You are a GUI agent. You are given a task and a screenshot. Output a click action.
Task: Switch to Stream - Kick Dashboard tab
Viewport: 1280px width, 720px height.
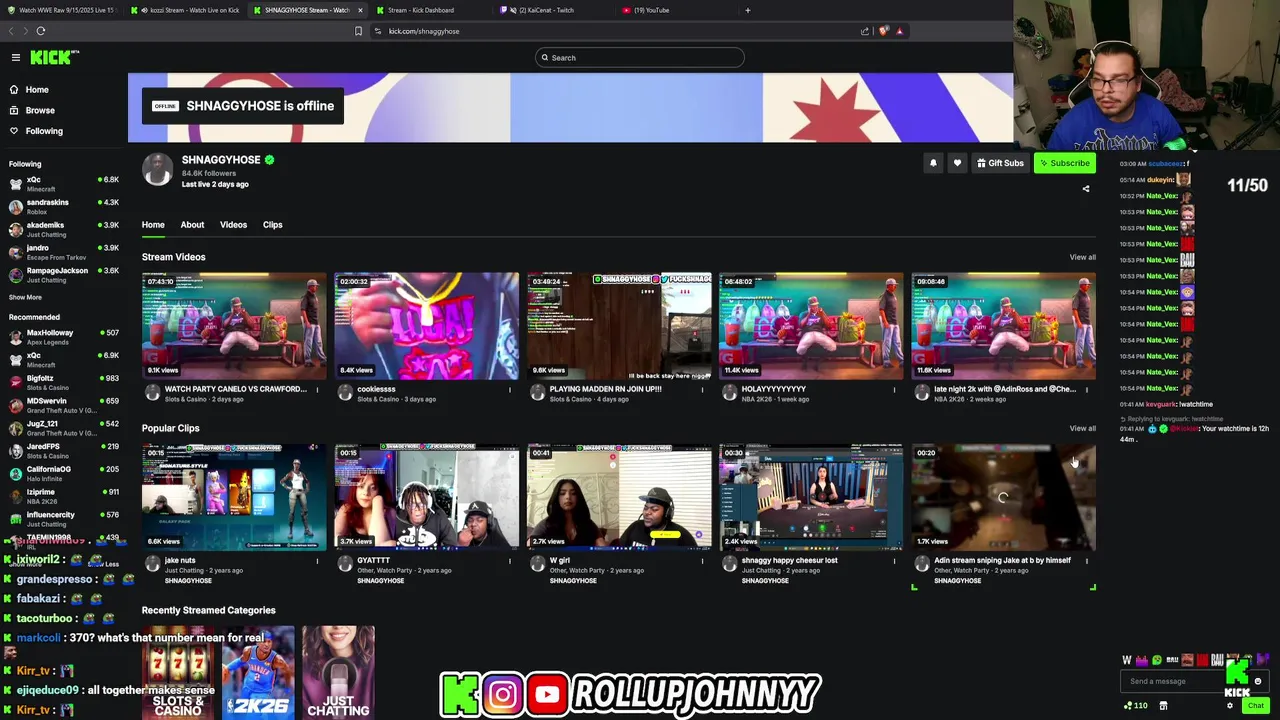click(420, 10)
